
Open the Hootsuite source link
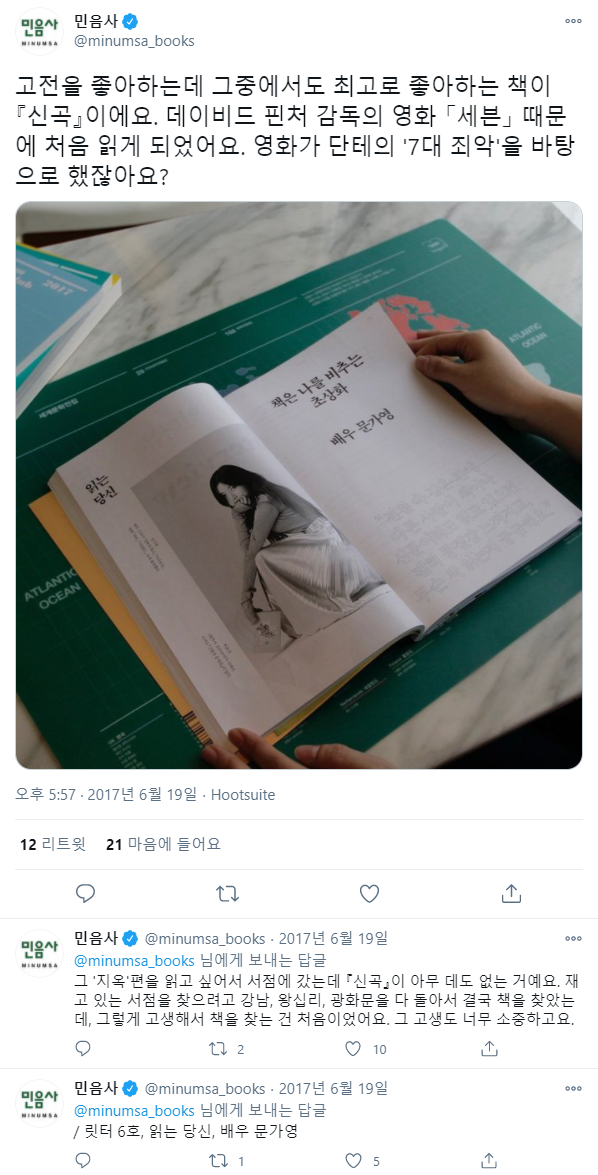pyautogui.click(x=243, y=794)
